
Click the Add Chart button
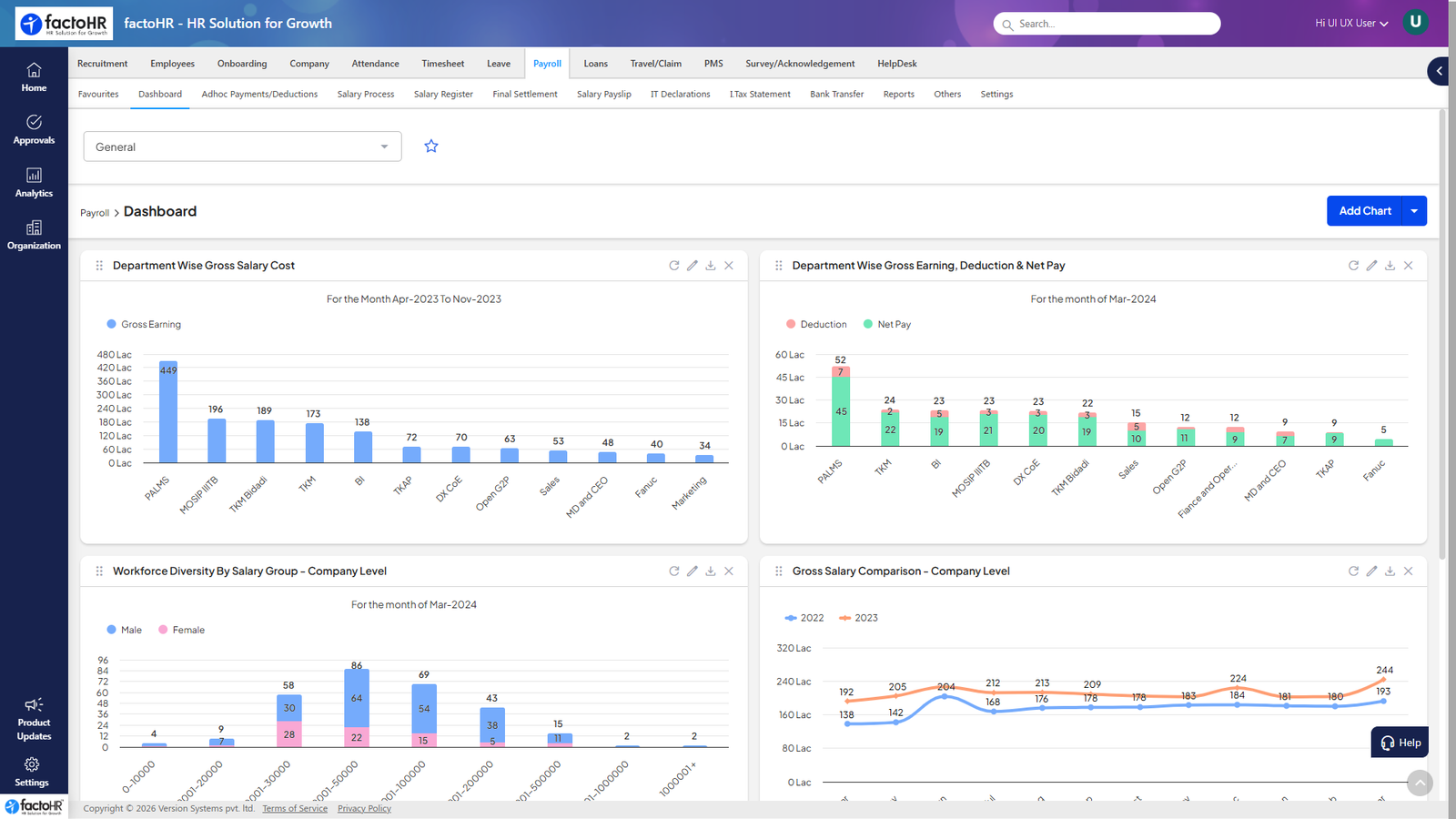click(x=1364, y=211)
